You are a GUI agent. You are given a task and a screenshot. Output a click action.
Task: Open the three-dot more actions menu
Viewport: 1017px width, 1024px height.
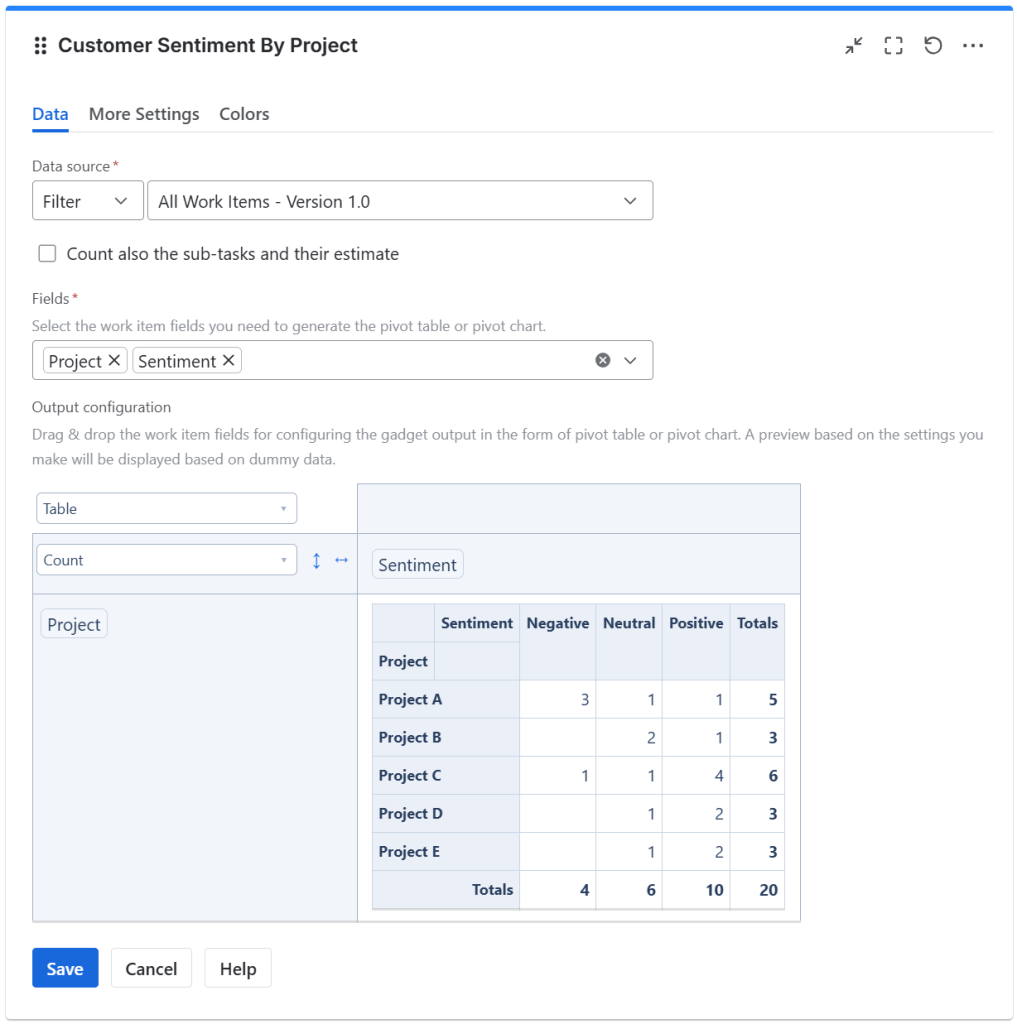point(973,46)
